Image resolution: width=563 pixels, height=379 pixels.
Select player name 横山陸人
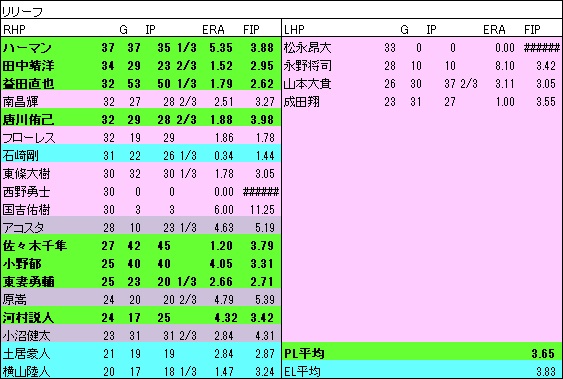coord(27,371)
